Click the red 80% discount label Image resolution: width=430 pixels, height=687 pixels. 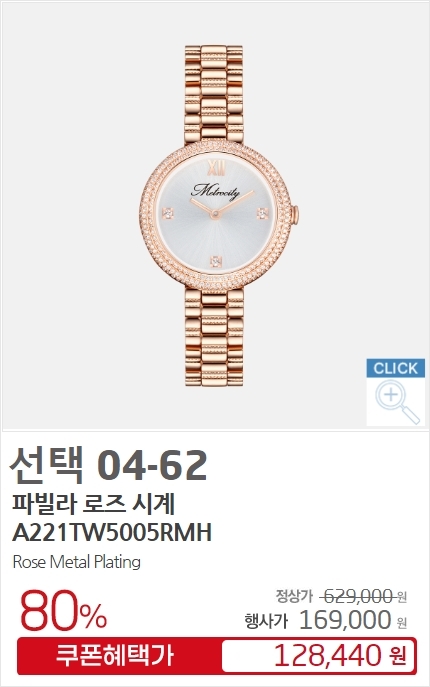pyautogui.click(x=64, y=610)
